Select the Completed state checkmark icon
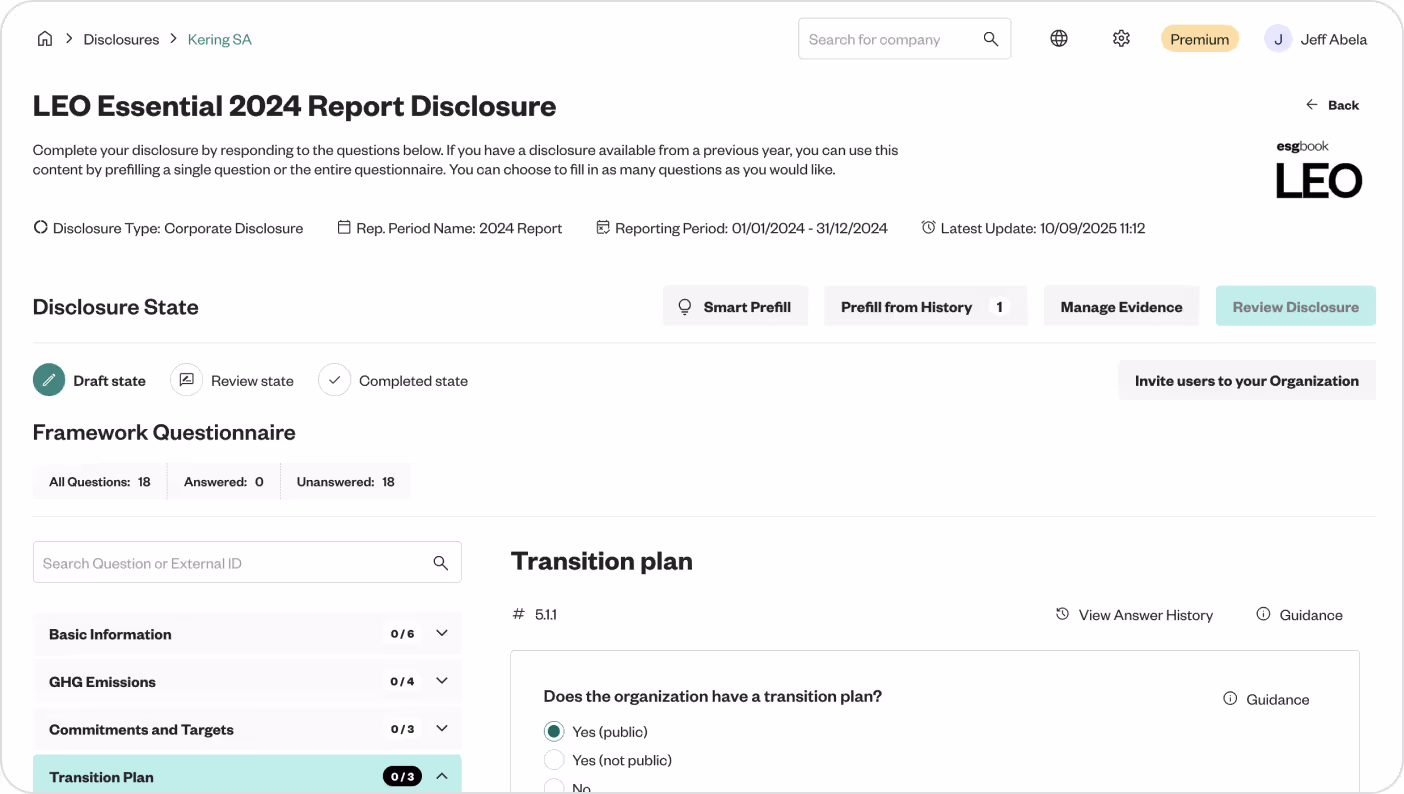This screenshot has height=794, width=1404. click(x=334, y=380)
